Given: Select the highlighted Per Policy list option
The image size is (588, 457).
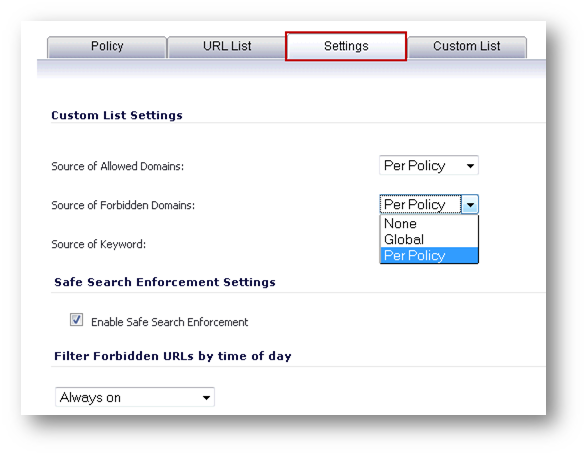Looking at the screenshot, I should (x=429, y=255).
